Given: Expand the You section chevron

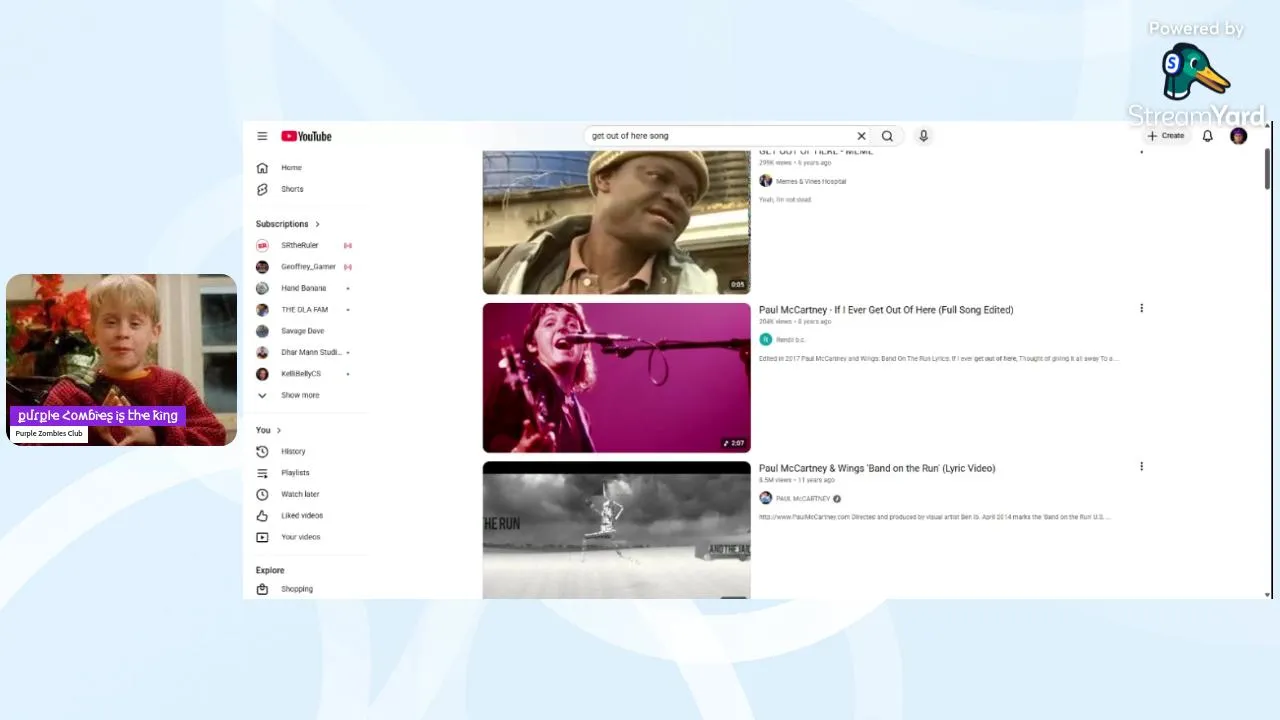Looking at the screenshot, I should 278,430.
